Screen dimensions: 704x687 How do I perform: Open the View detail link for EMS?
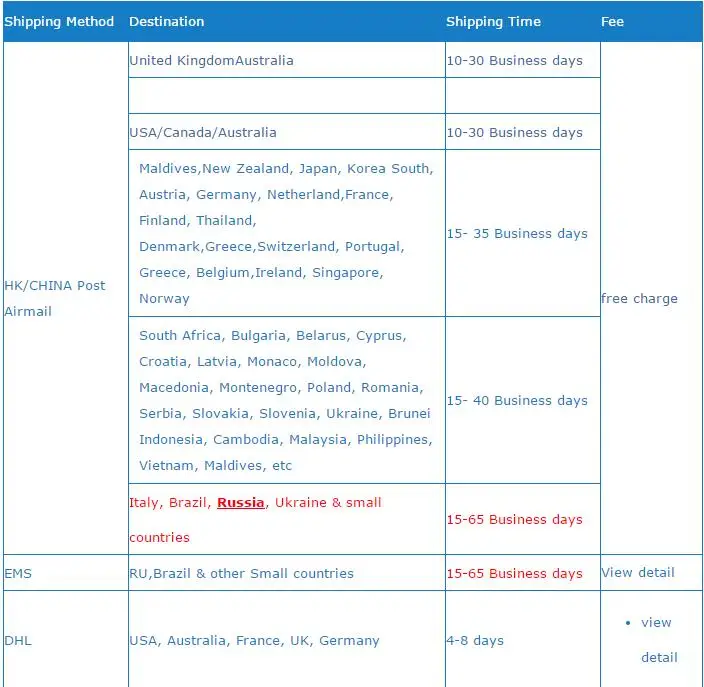click(638, 572)
